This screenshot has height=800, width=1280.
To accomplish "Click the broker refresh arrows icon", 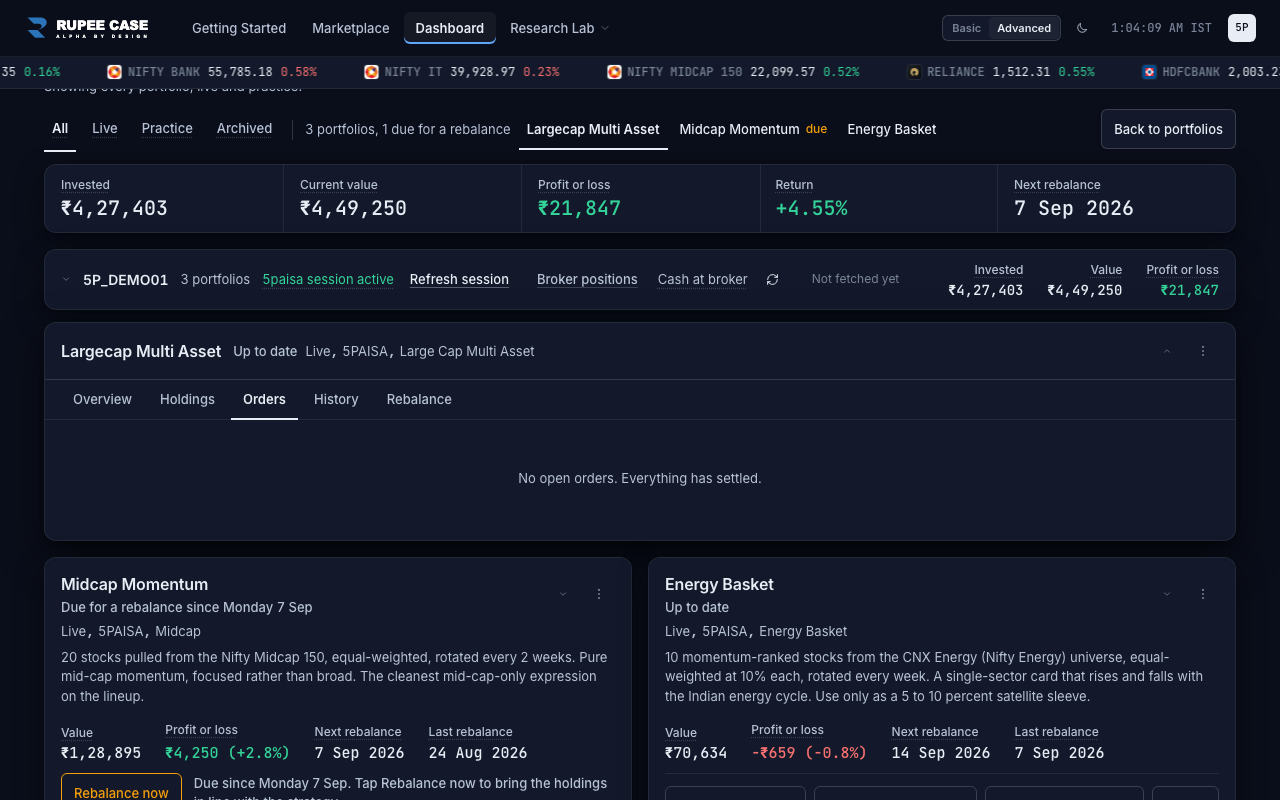I will coord(772,280).
